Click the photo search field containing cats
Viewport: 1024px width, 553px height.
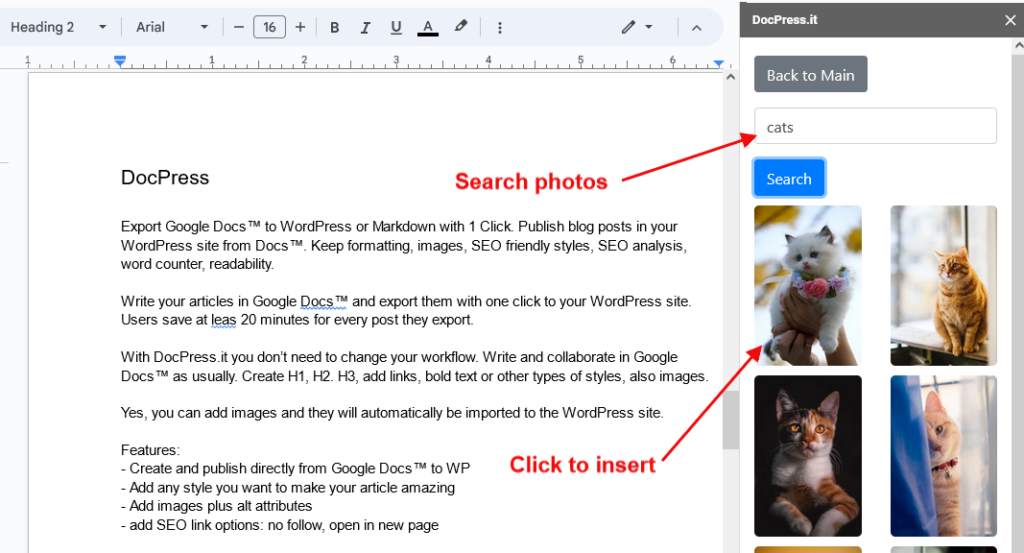pyautogui.click(x=875, y=126)
